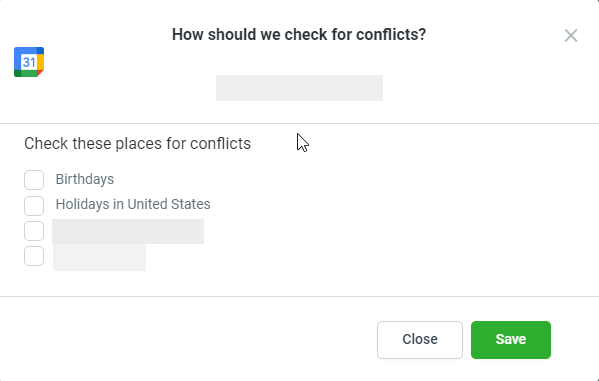The width and height of the screenshot is (599, 381).
Task: Click the Google Calendar logo icon
Action: click(29, 62)
